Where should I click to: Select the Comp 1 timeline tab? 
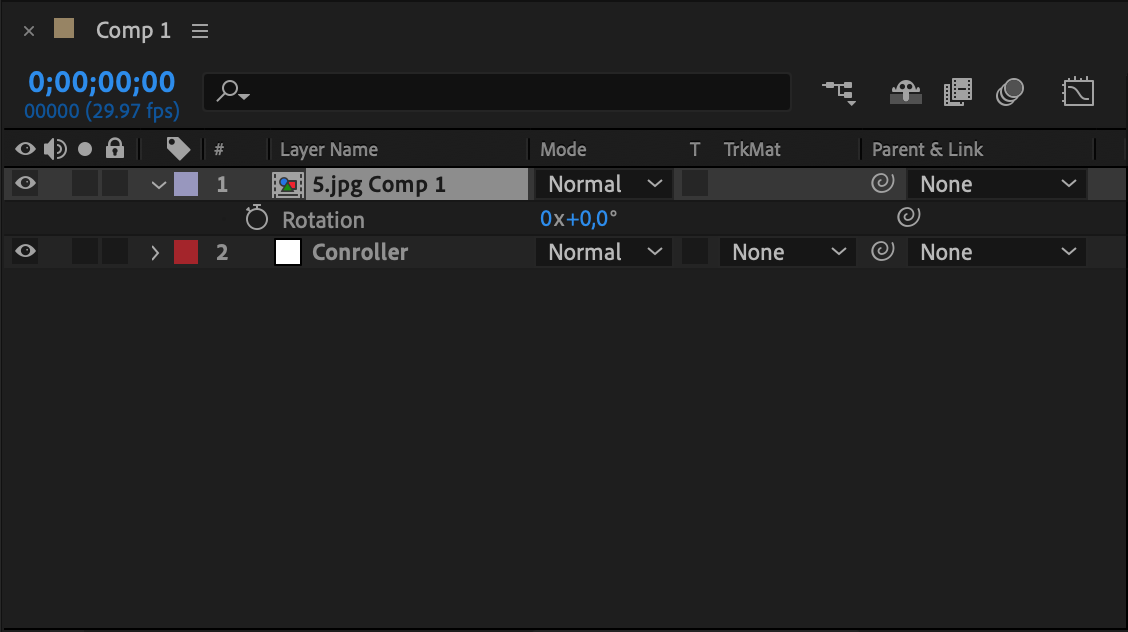[x=133, y=31]
